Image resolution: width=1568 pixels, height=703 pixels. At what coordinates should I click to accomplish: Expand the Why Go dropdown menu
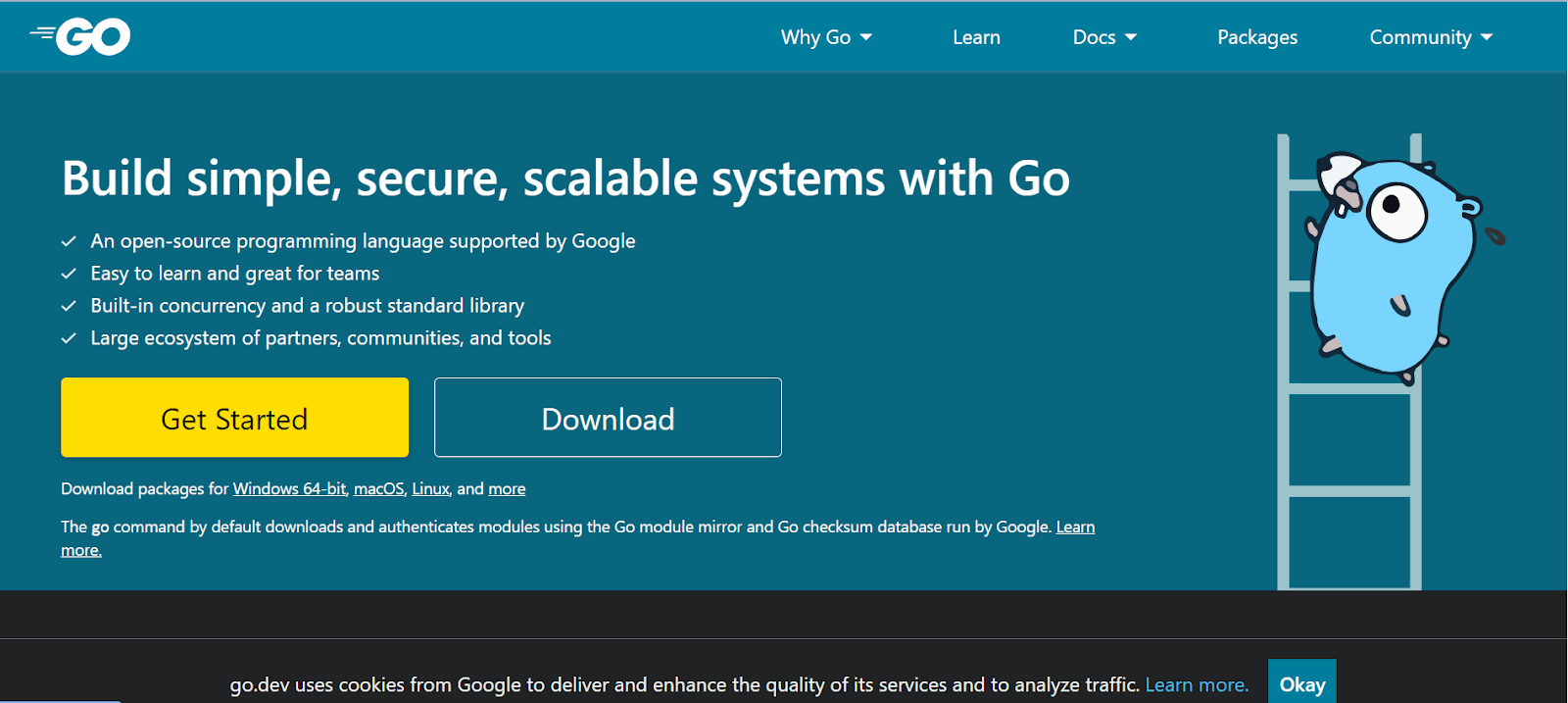(x=825, y=37)
